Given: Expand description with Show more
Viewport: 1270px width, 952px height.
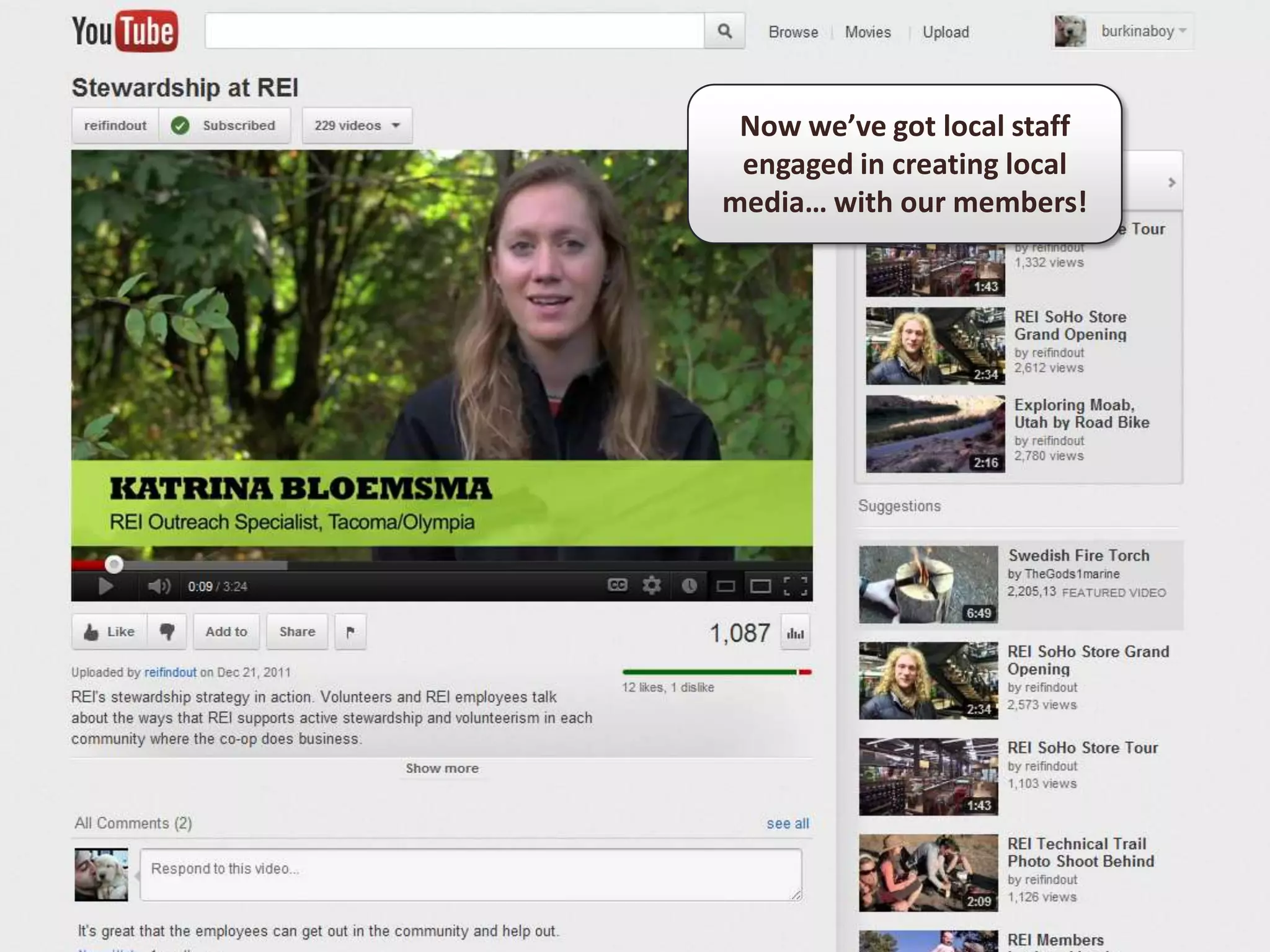Looking at the screenshot, I should click(442, 769).
